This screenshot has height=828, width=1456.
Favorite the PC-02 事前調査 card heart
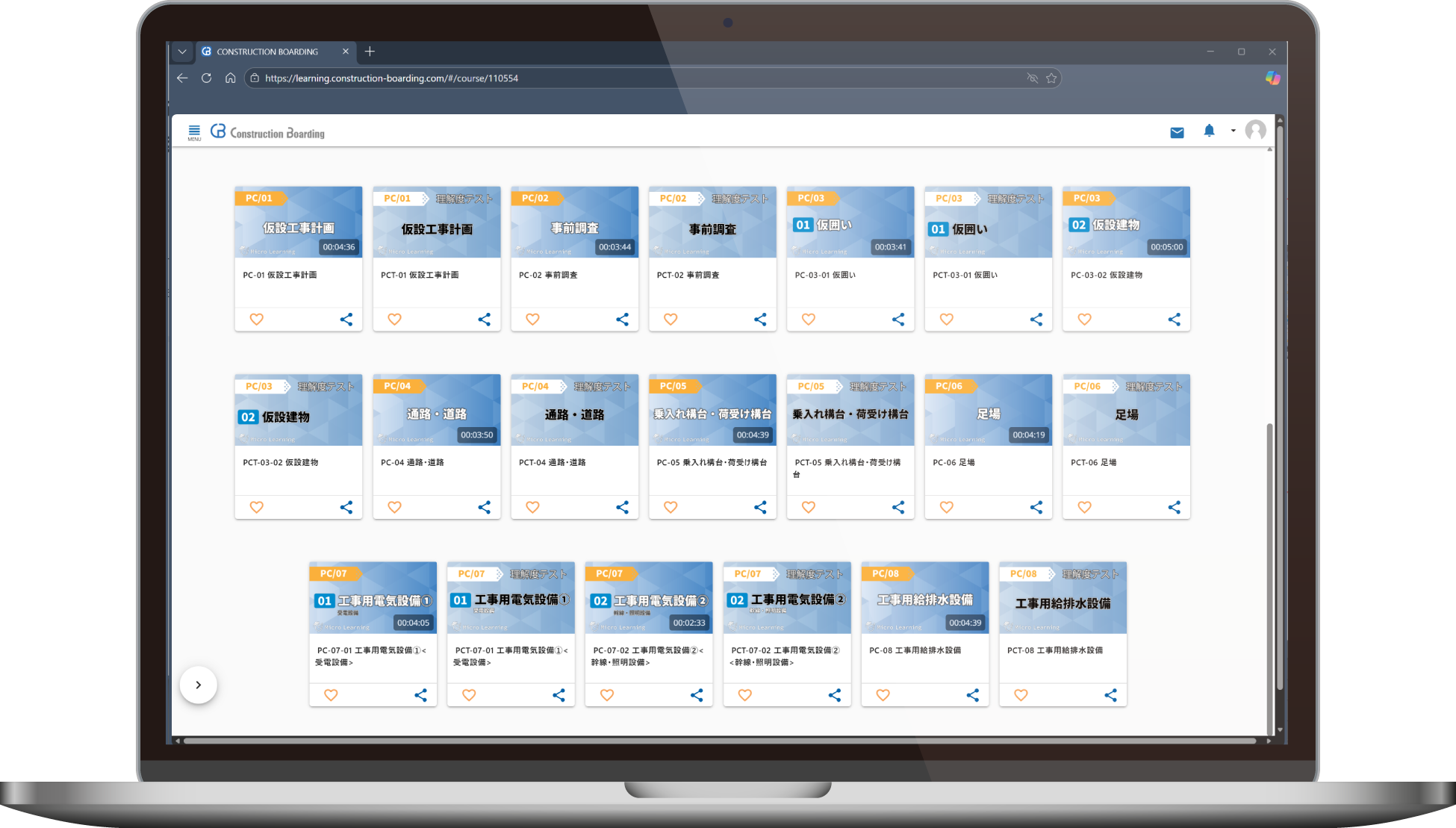coord(532,320)
